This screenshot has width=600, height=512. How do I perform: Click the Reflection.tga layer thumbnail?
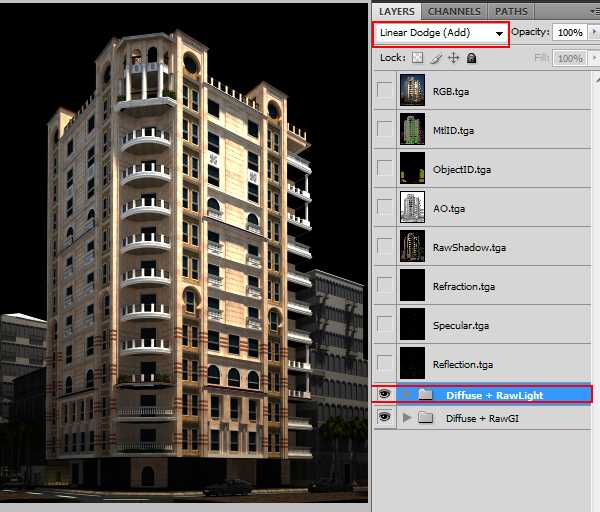click(412, 363)
